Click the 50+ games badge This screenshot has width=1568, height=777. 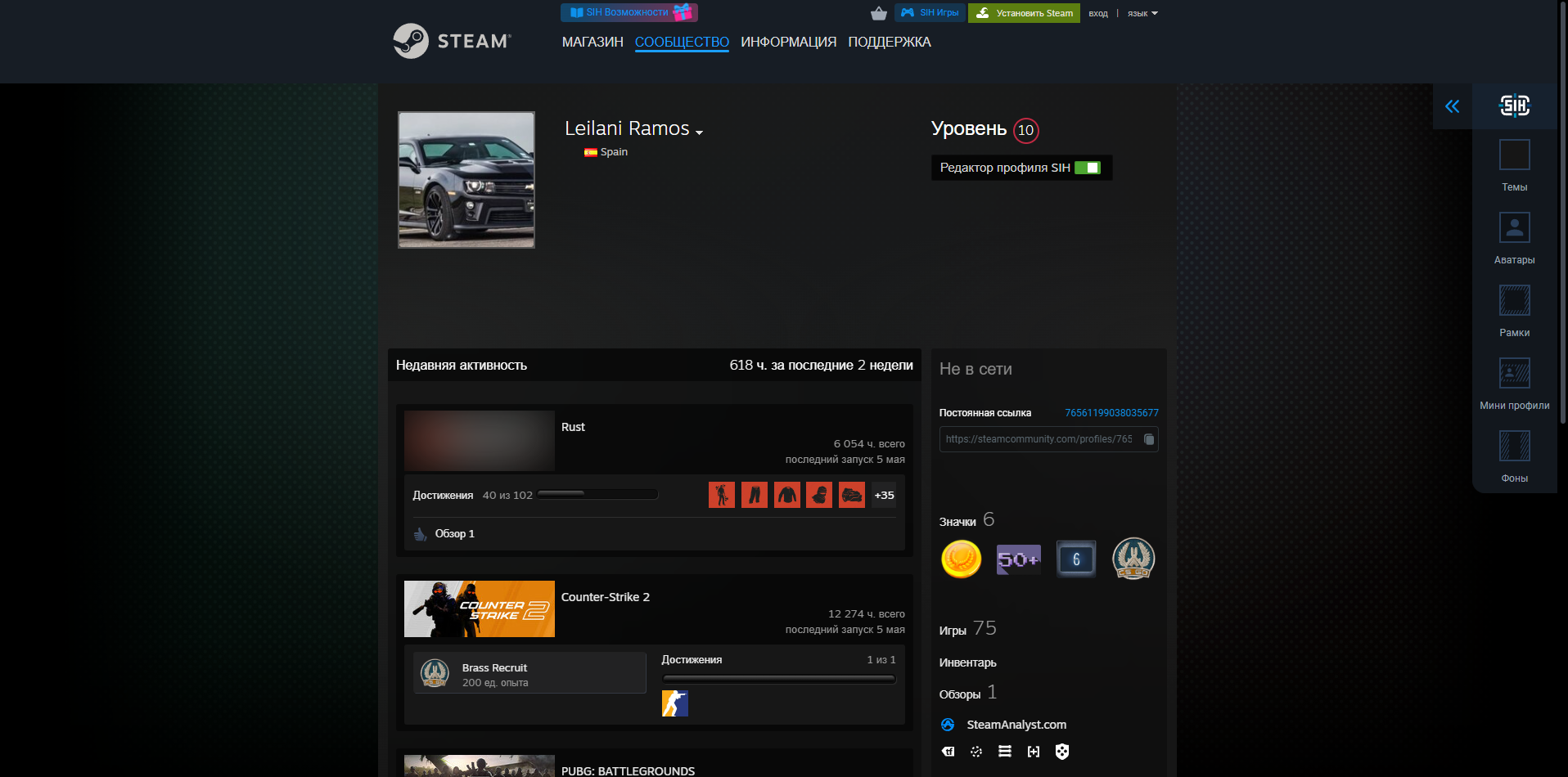pyautogui.click(x=1019, y=559)
